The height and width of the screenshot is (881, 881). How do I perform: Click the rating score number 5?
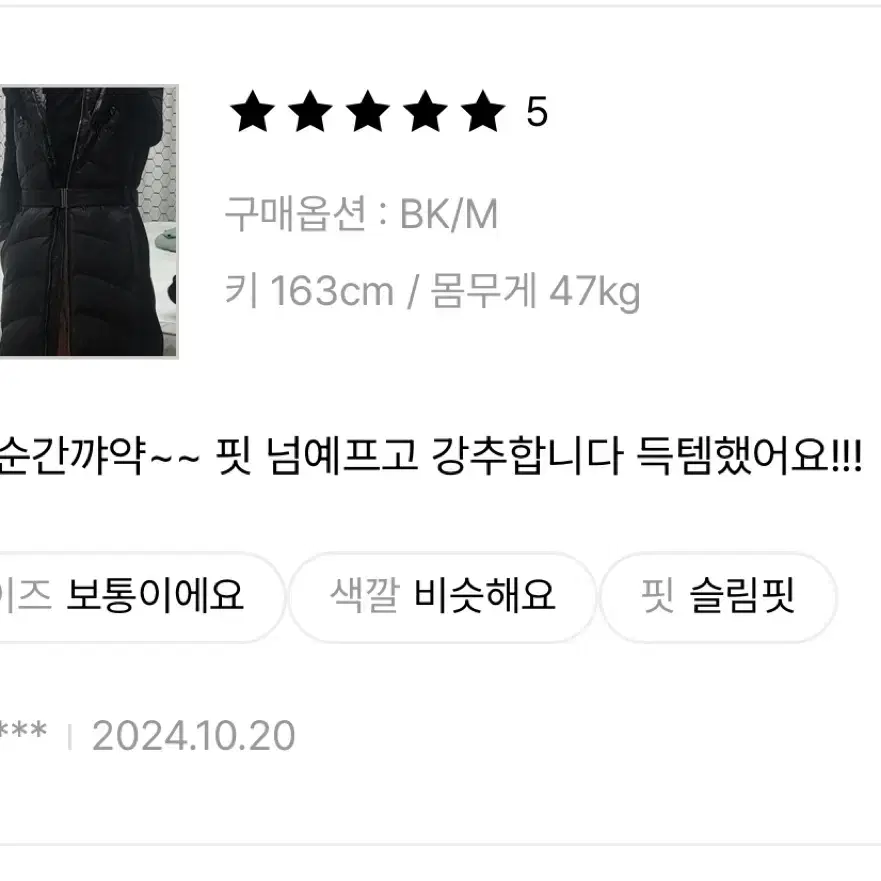(537, 112)
